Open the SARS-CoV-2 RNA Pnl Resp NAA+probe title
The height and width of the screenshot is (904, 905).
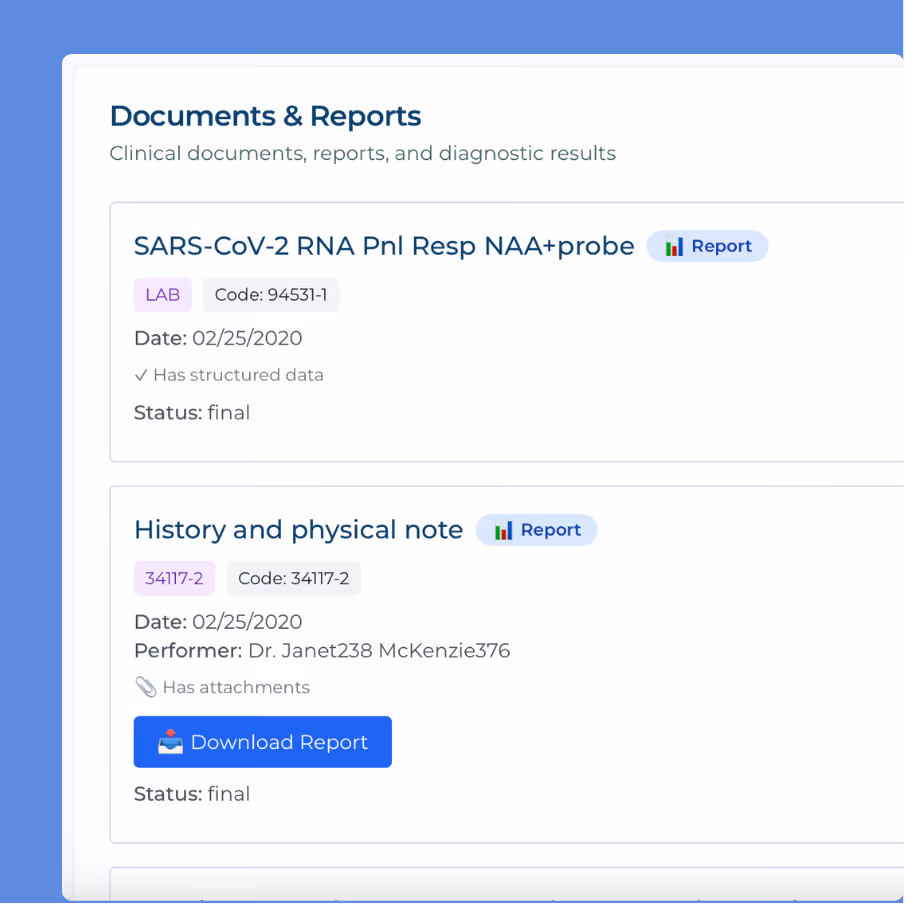point(384,246)
